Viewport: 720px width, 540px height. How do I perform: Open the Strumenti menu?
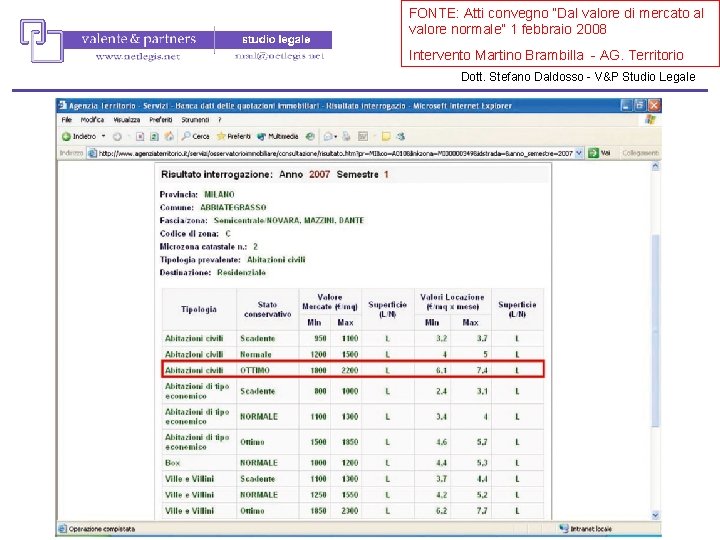coord(195,120)
